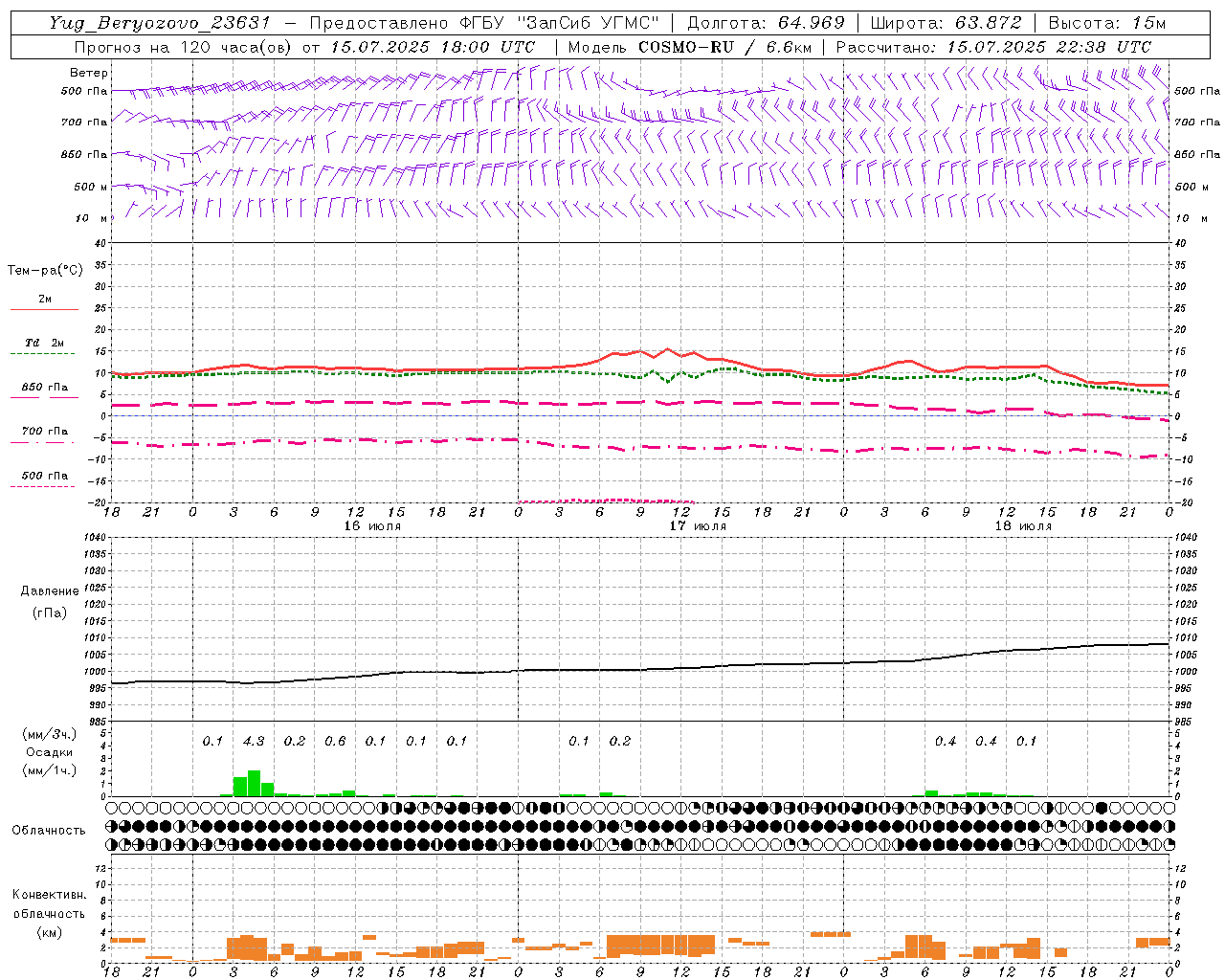Click the 17 июля date label
The width and height of the screenshot is (1225, 980).
(698, 526)
